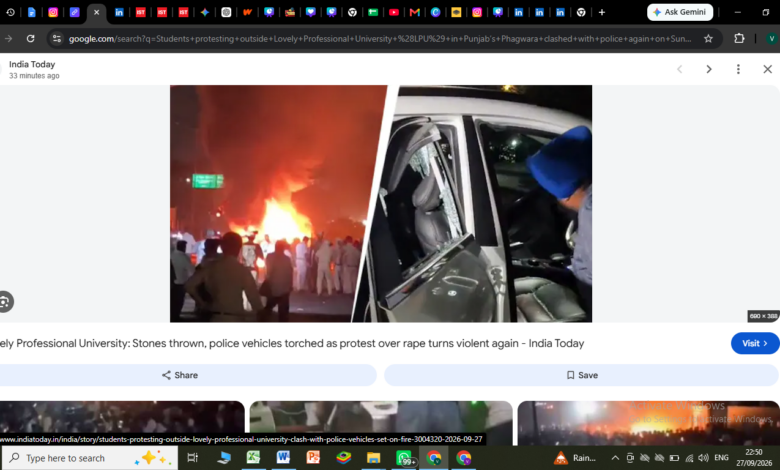Switch to the YouTube browser tab

tap(394, 12)
